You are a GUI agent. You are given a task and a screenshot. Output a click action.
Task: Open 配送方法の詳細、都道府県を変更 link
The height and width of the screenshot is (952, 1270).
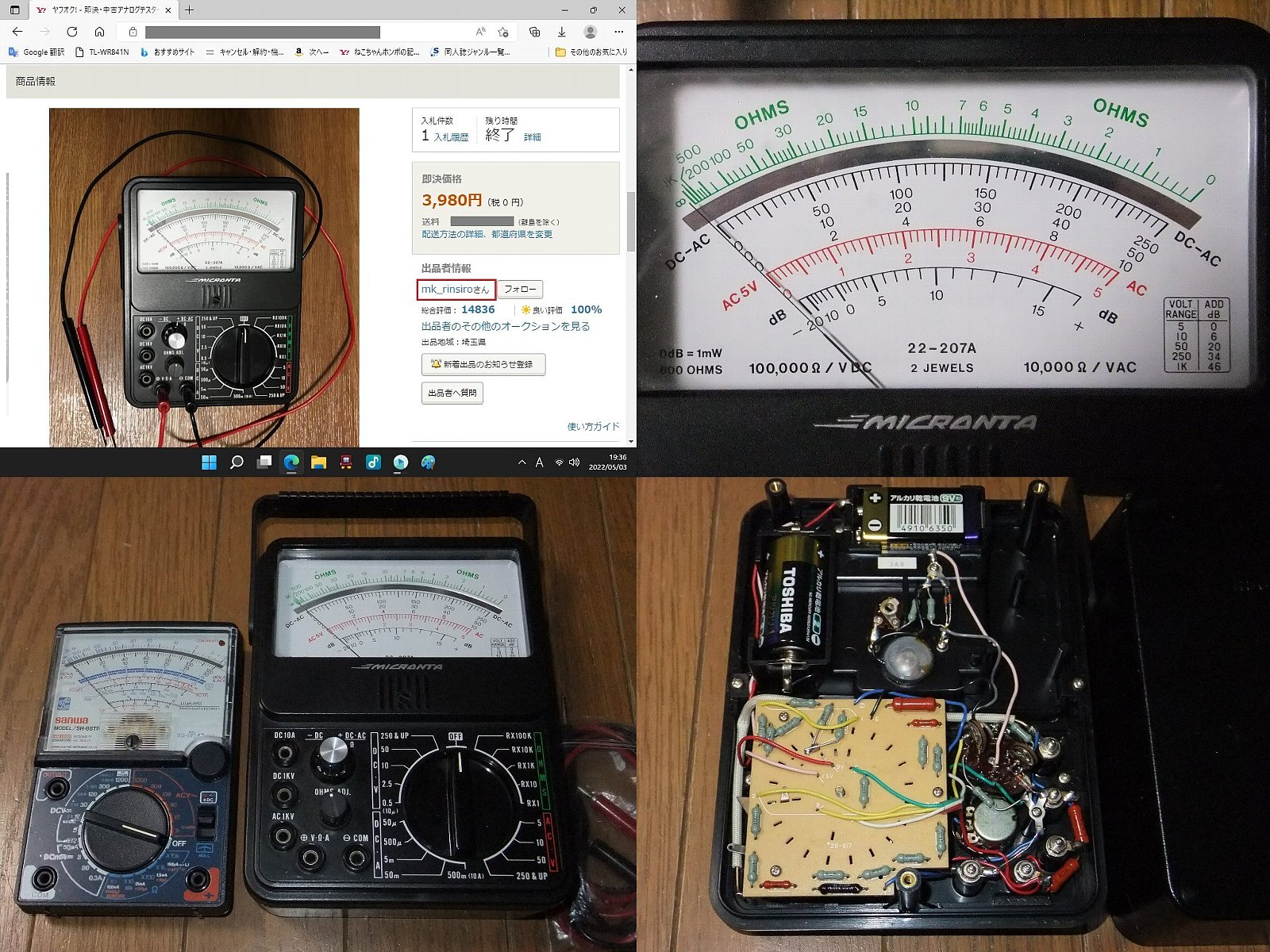pos(487,235)
